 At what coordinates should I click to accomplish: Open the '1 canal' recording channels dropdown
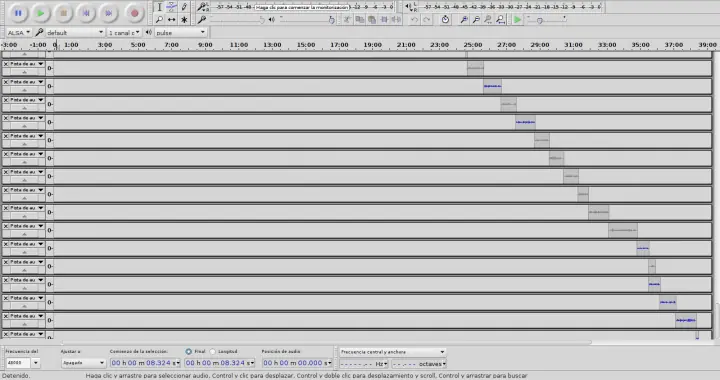pyautogui.click(x=124, y=33)
